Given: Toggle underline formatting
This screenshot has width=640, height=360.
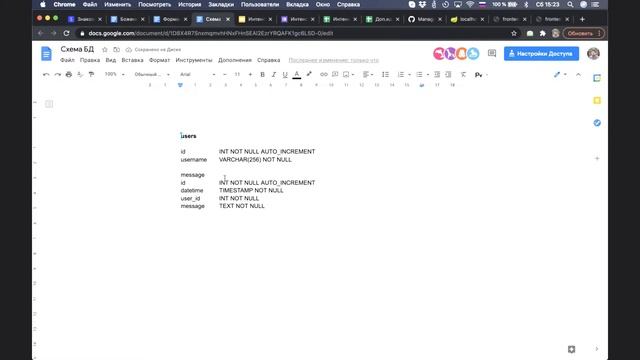Looking at the screenshot, I should [x=285, y=74].
